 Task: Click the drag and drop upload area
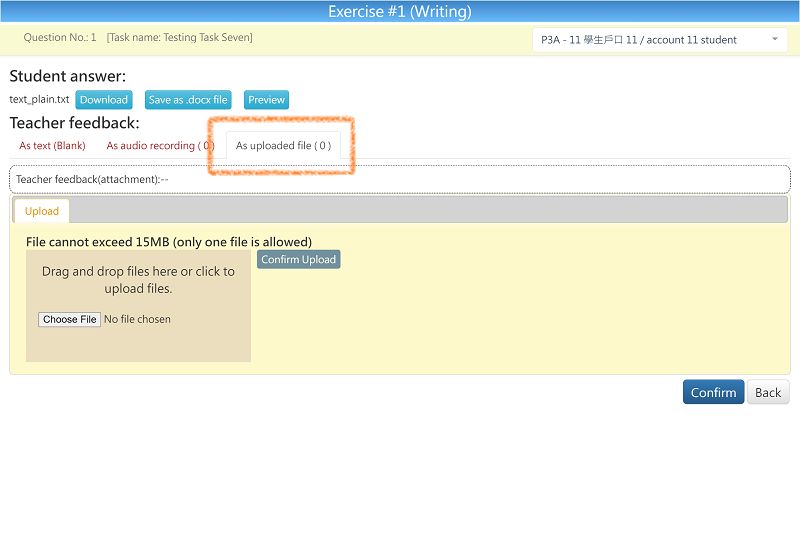[x=138, y=280]
